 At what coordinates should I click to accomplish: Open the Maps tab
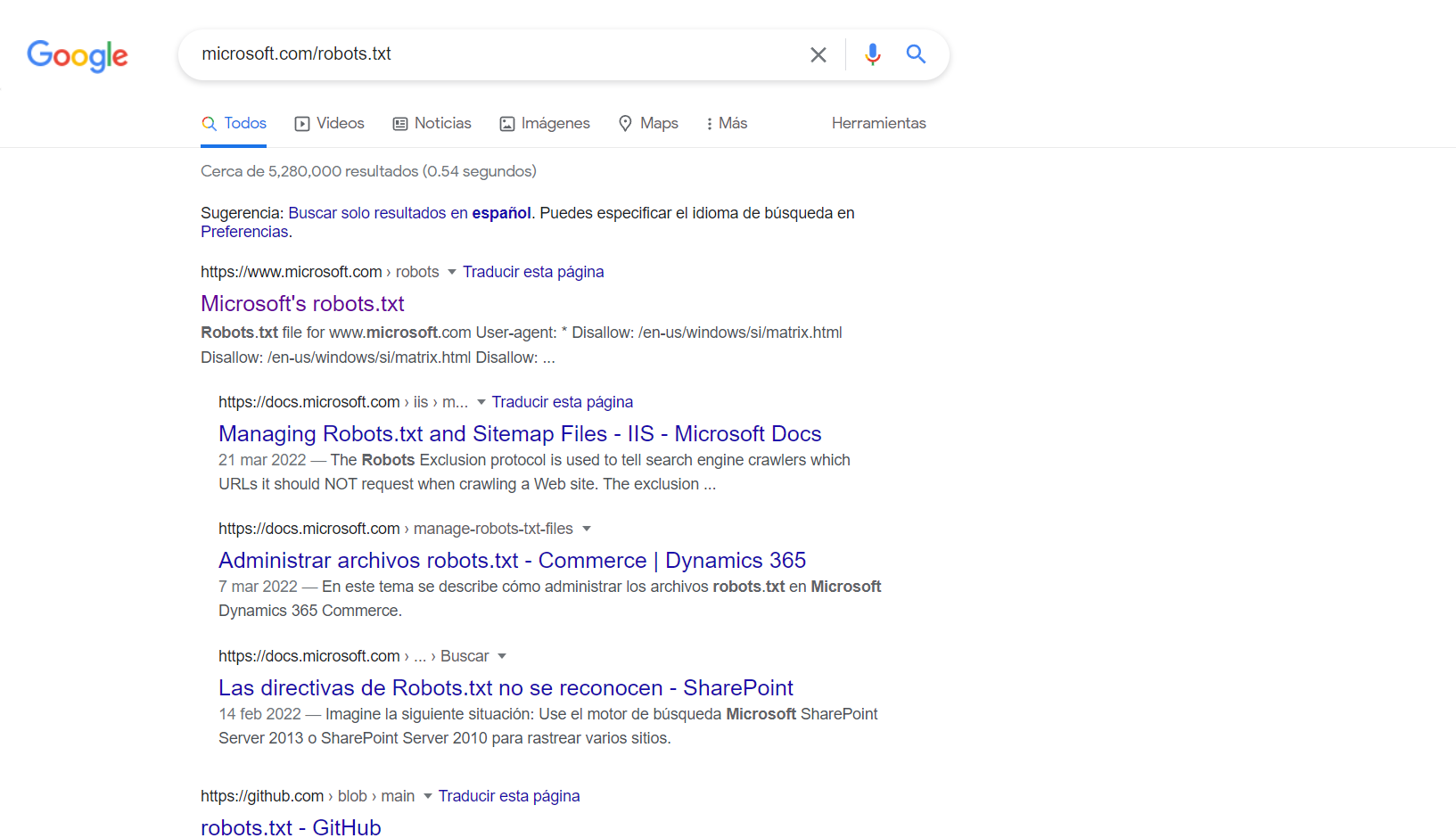[649, 123]
